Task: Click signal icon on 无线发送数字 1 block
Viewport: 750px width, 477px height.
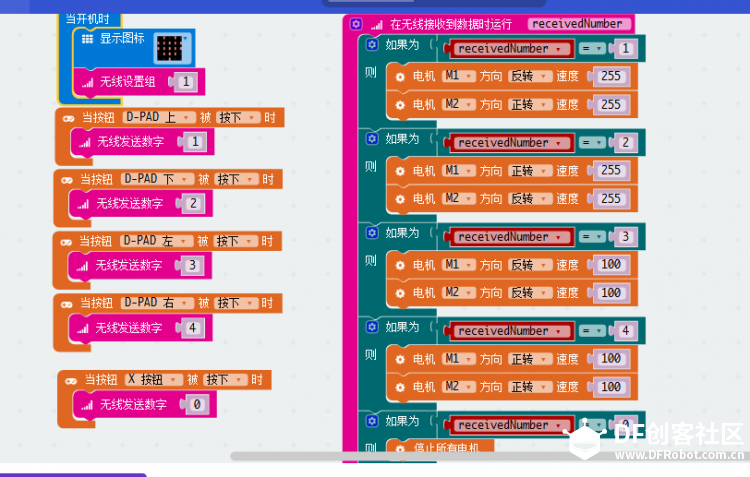Action: [85, 143]
